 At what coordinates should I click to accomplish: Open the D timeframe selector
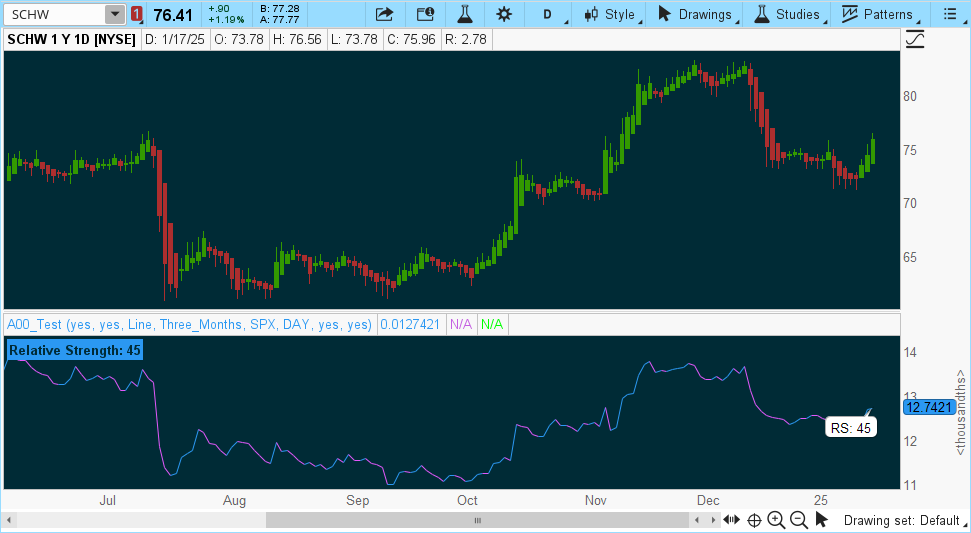(547, 14)
